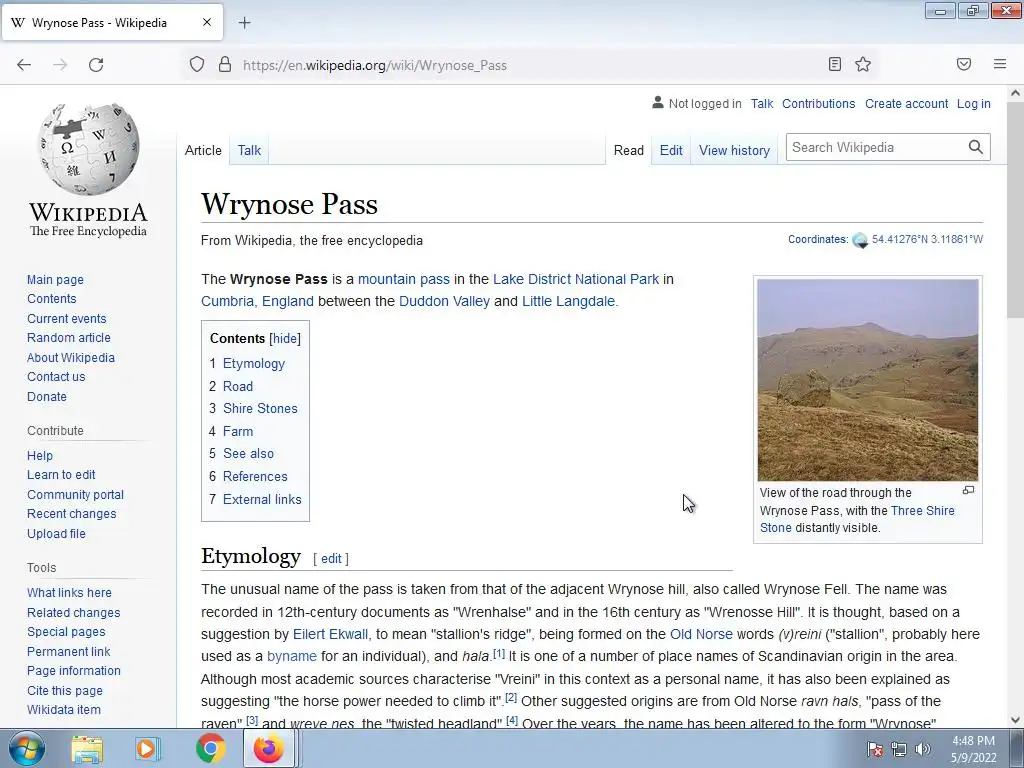Open a new tab with plus button
This screenshot has width=1024, height=768.
pyautogui.click(x=244, y=23)
